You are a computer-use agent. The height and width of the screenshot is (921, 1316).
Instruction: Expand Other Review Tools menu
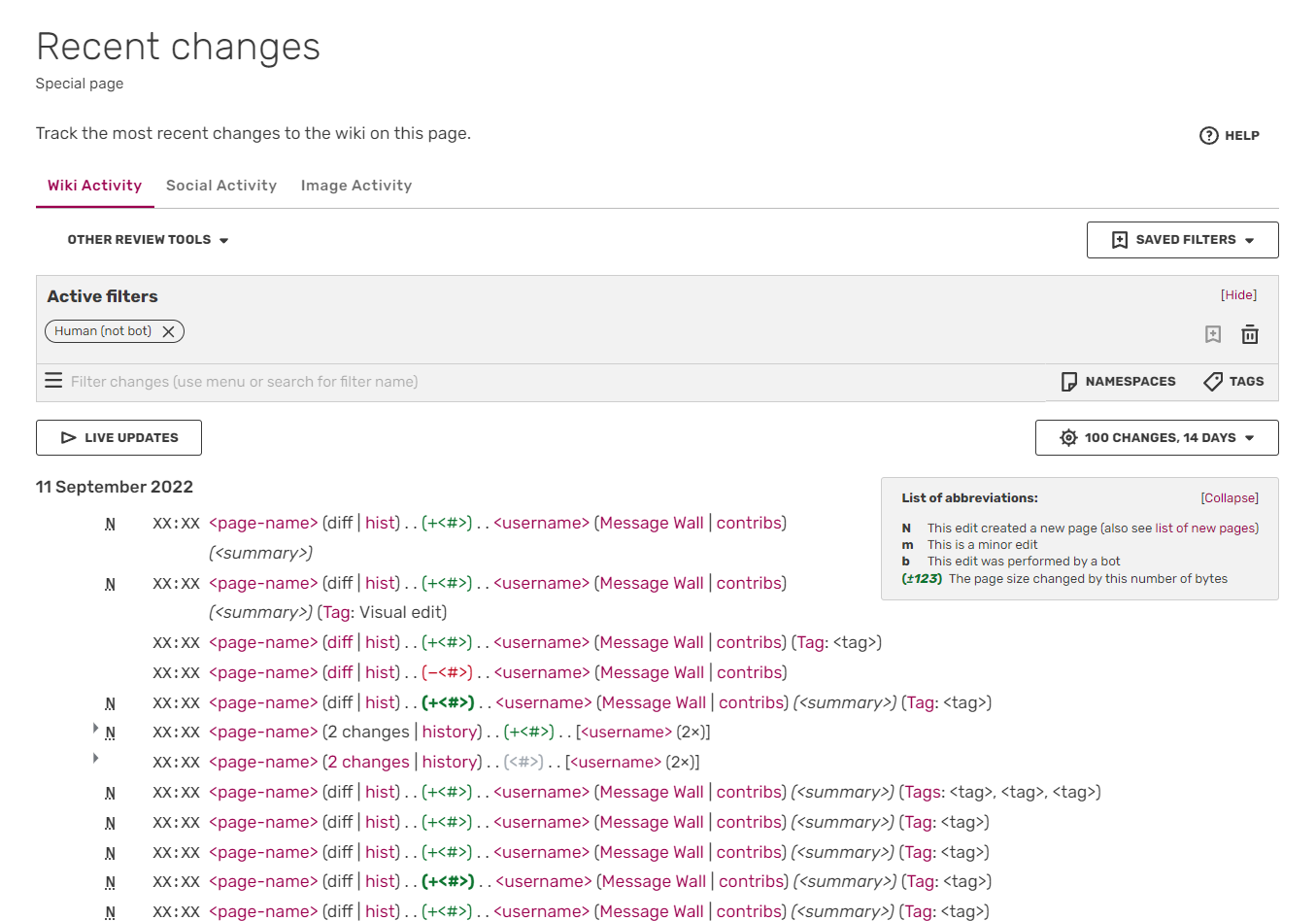click(148, 240)
